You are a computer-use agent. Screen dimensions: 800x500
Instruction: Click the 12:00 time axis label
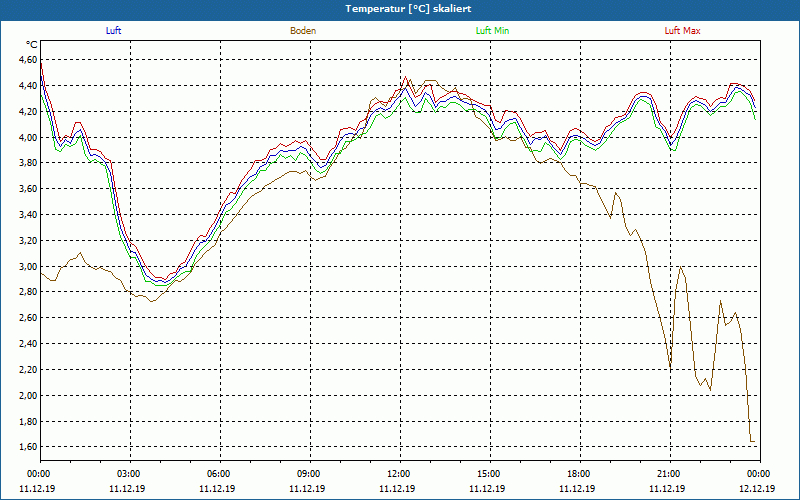(400, 474)
